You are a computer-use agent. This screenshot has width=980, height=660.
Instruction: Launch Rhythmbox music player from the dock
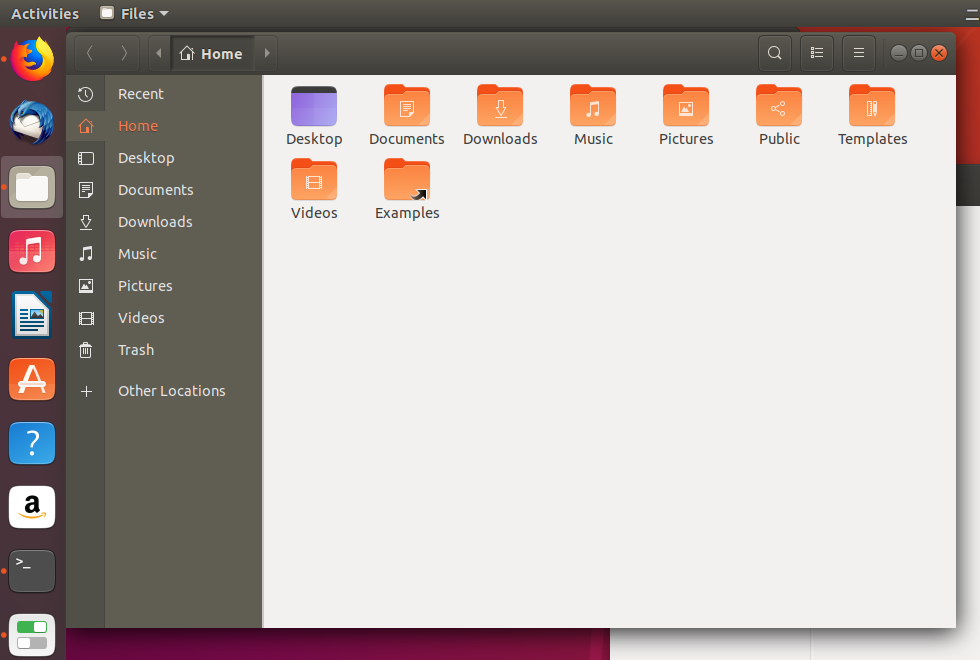32,251
